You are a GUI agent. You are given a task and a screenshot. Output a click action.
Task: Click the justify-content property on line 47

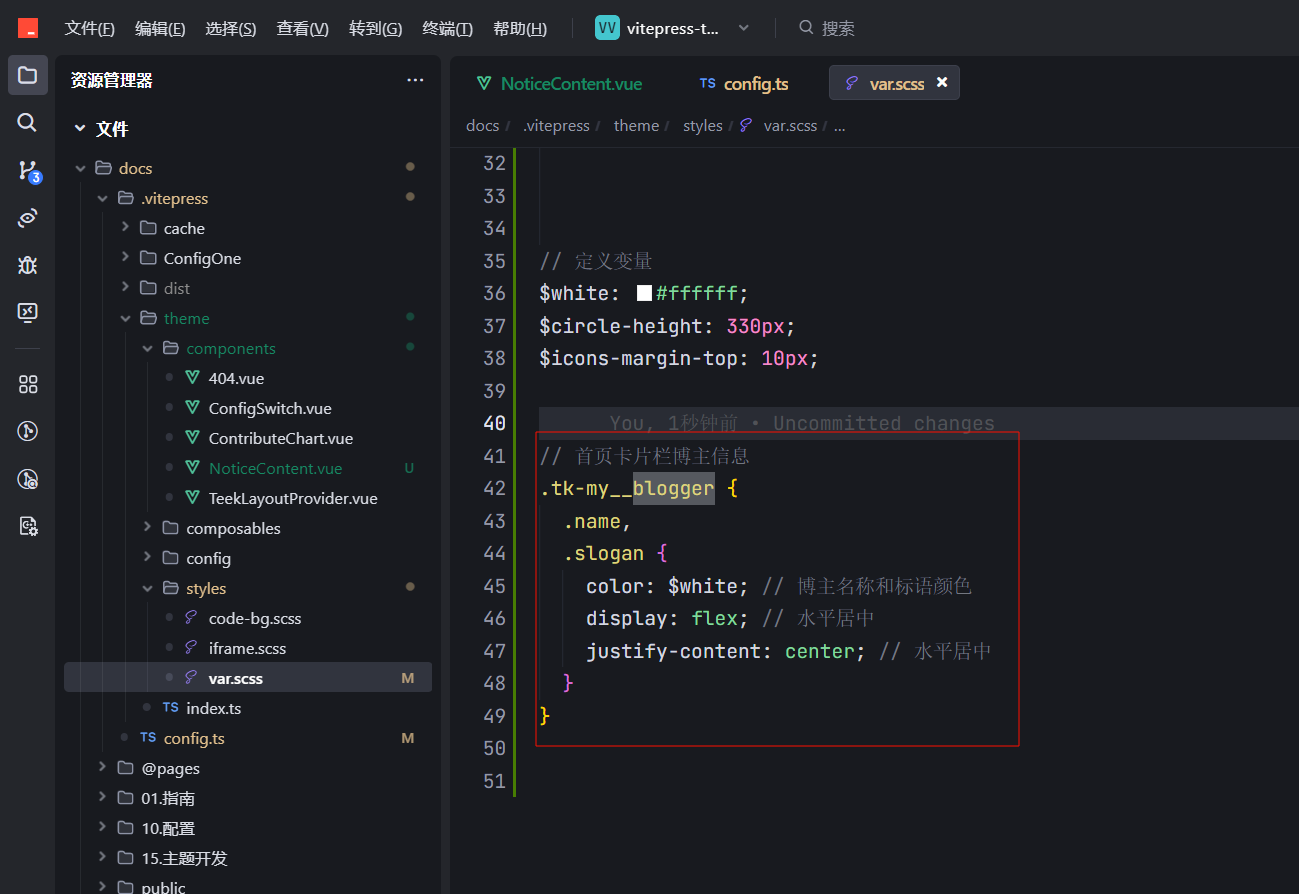672,651
